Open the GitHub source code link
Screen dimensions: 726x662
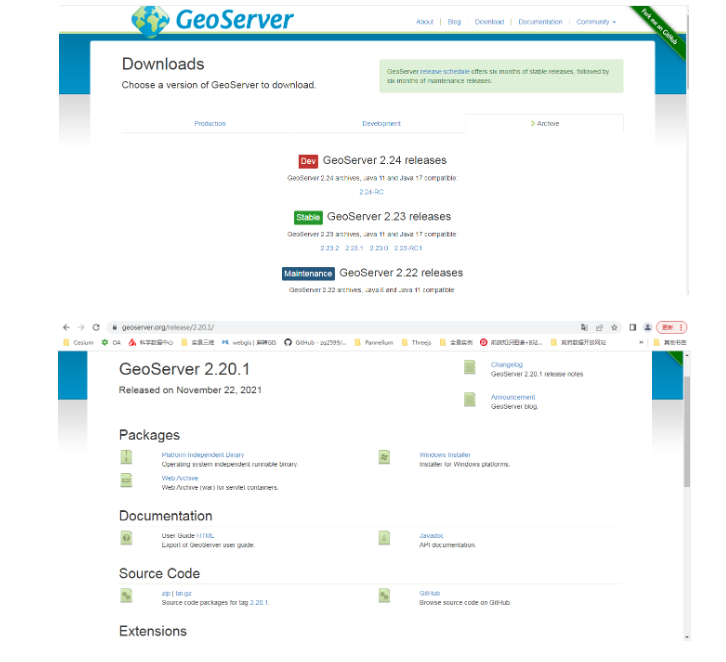(x=429, y=593)
